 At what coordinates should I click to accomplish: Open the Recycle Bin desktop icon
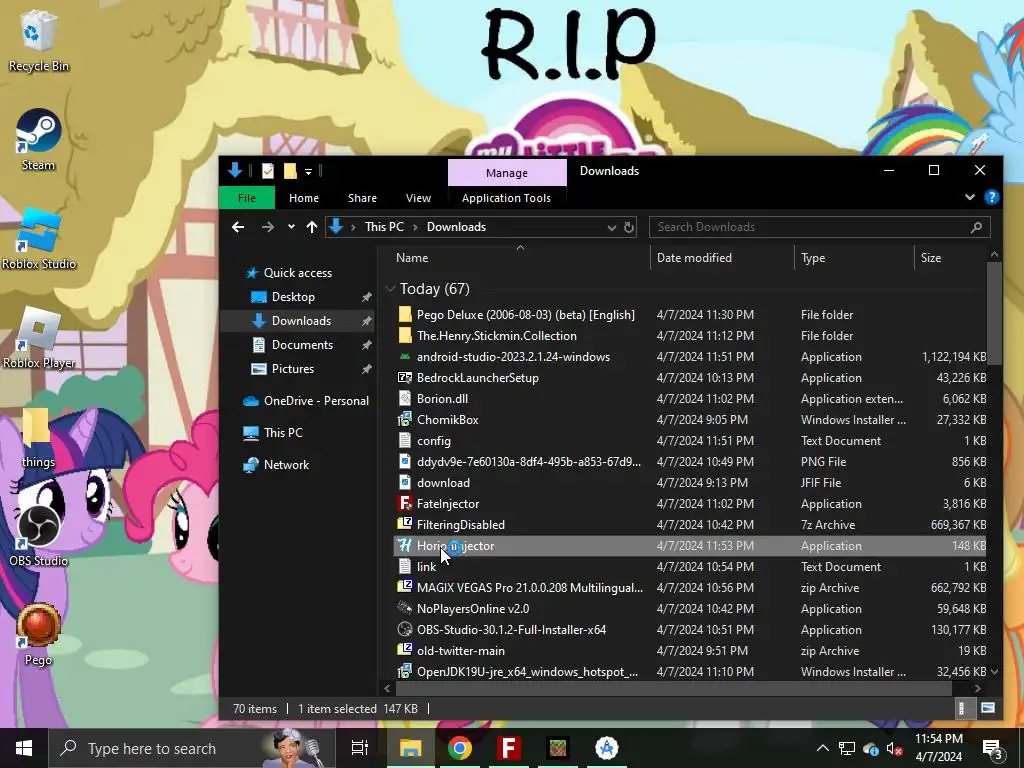(38, 40)
